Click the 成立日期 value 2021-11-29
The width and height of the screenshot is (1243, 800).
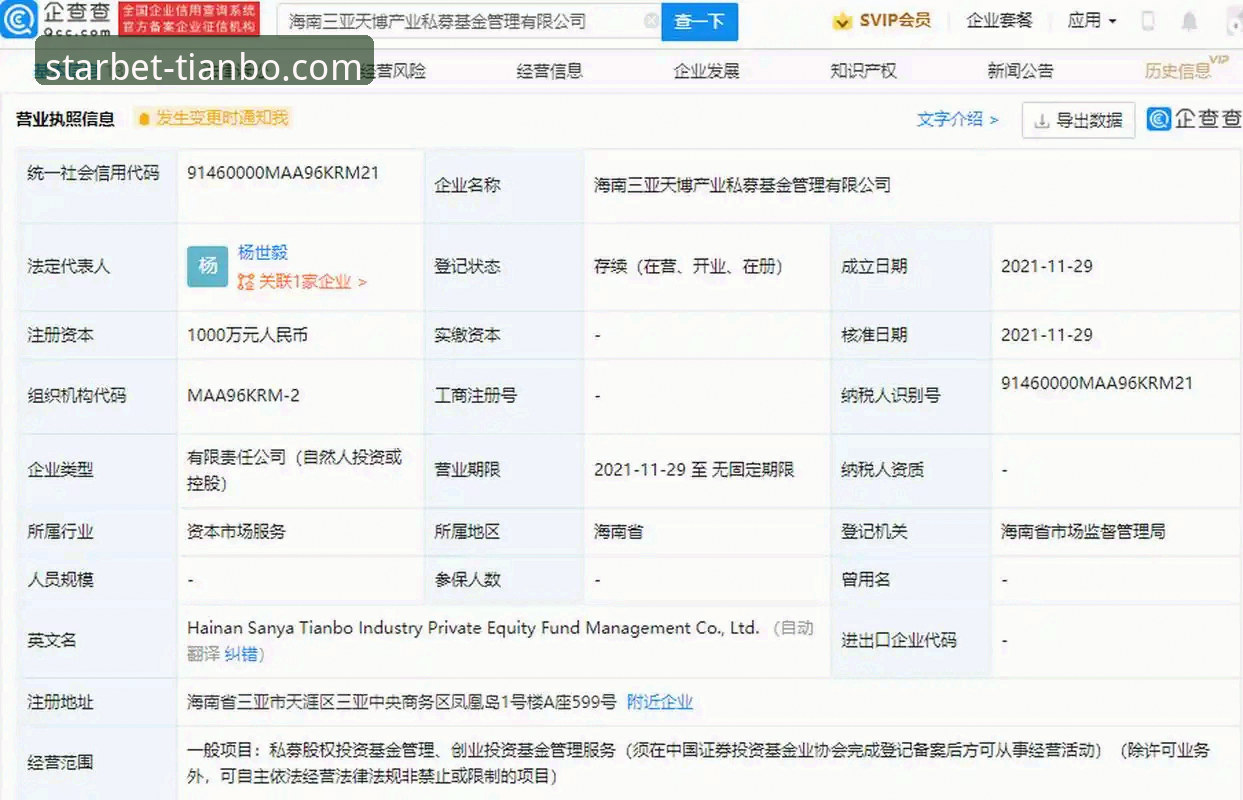pyautogui.click(x=1047, y=267)
